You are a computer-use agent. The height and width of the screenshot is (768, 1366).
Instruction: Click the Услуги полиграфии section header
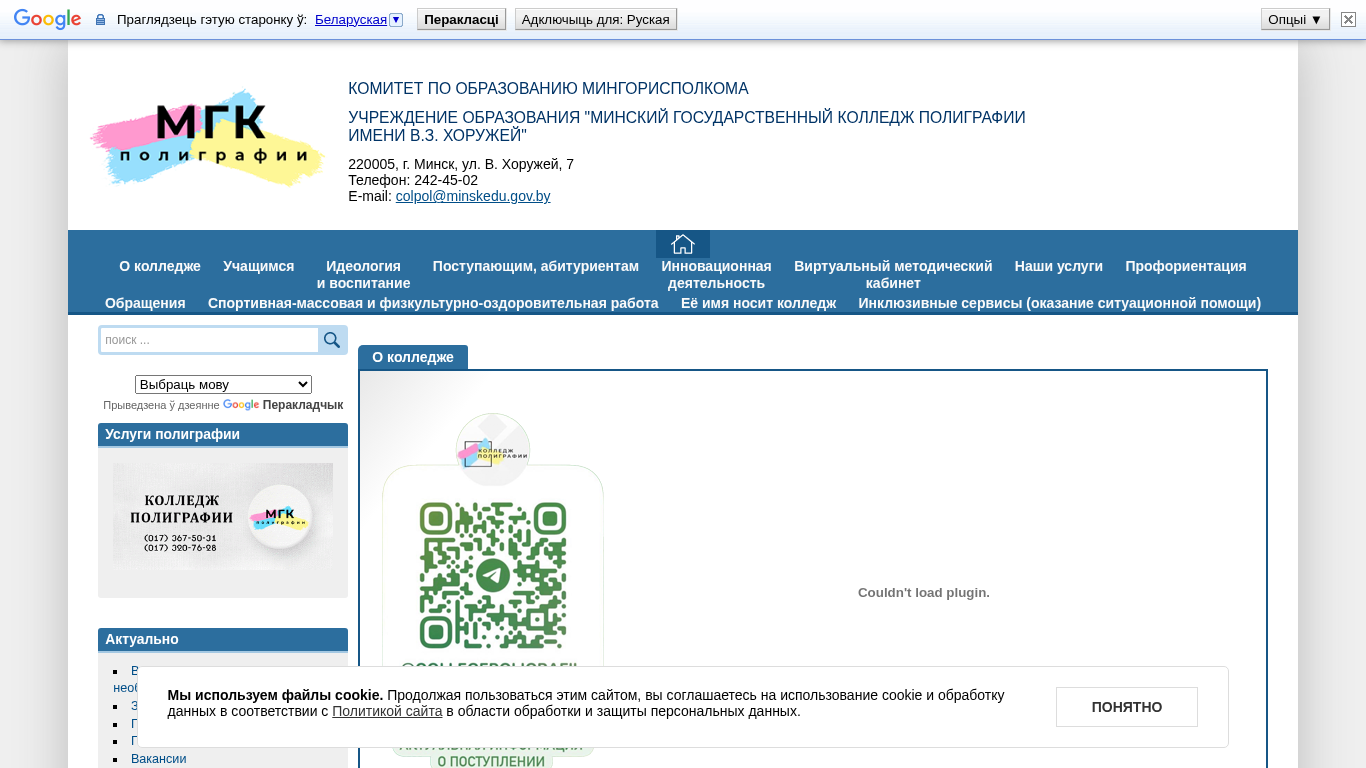[x=223, y=434]
